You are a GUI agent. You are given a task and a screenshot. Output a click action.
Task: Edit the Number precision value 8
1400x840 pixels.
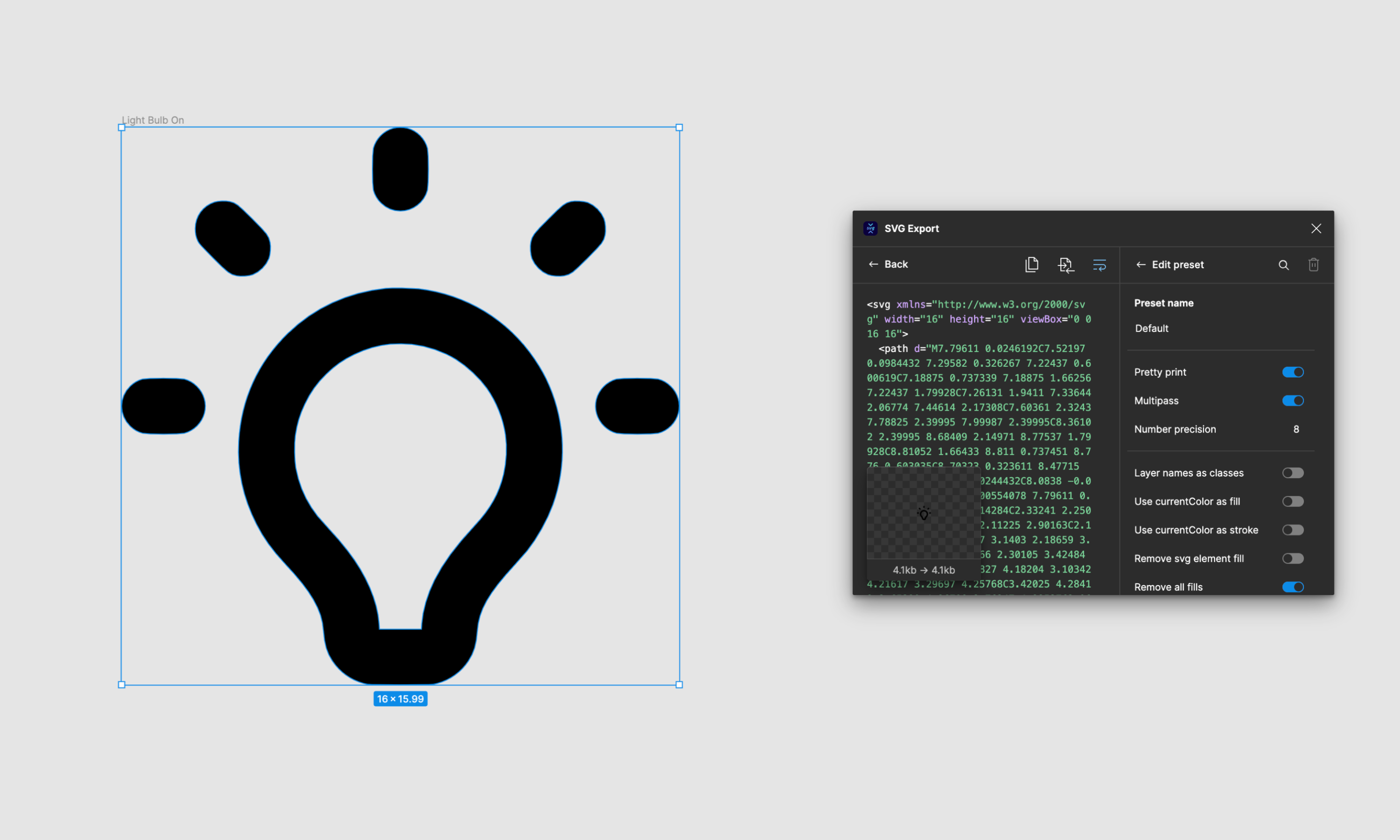[x=1296, y=429]
